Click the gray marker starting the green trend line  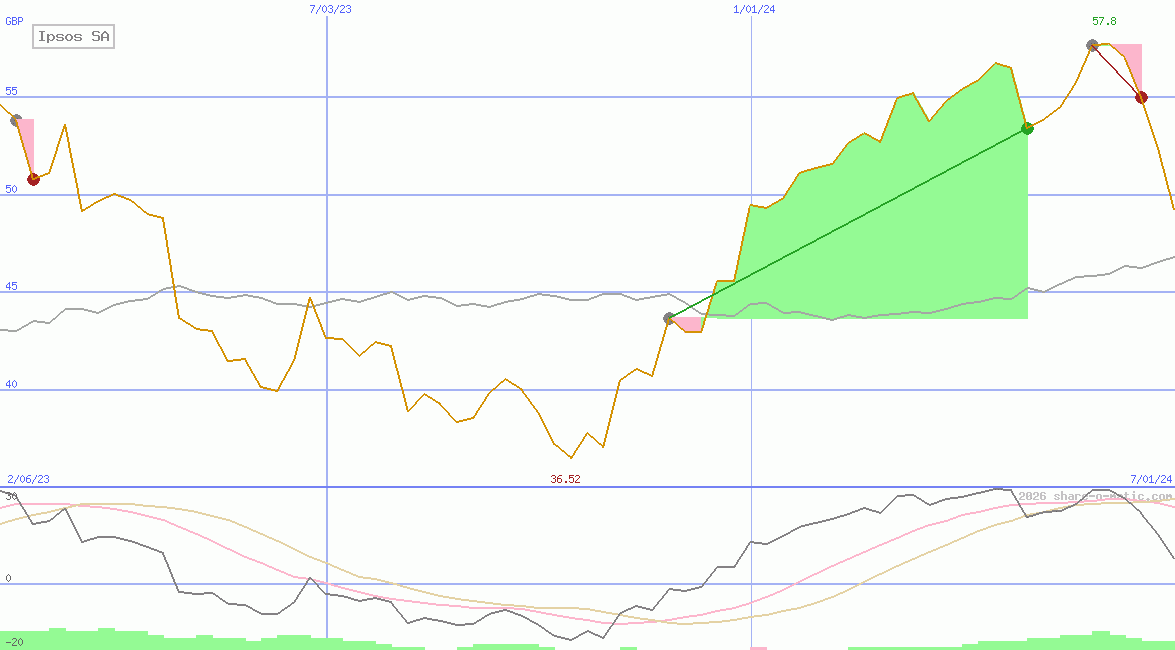[x=670, y=318]
